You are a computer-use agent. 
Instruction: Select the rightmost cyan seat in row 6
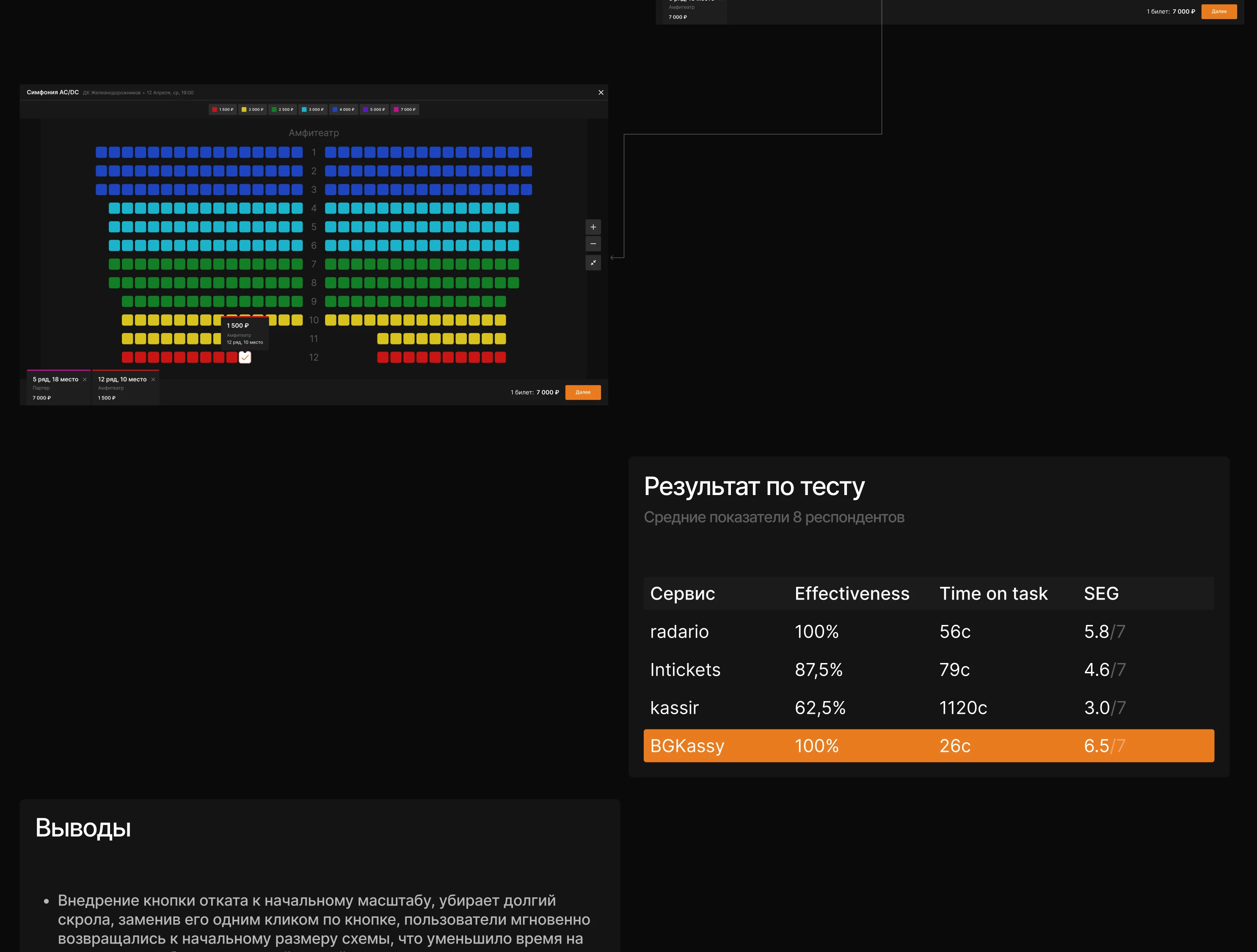click(x=514, y=245)
